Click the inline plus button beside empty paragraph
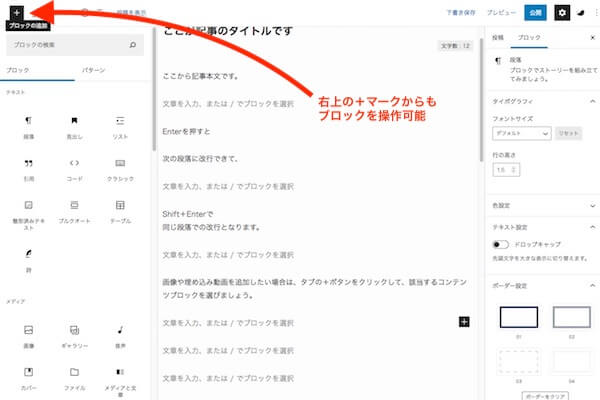This screenshot has height=400, width=600. pyautogui.click(x=464, y=322)
